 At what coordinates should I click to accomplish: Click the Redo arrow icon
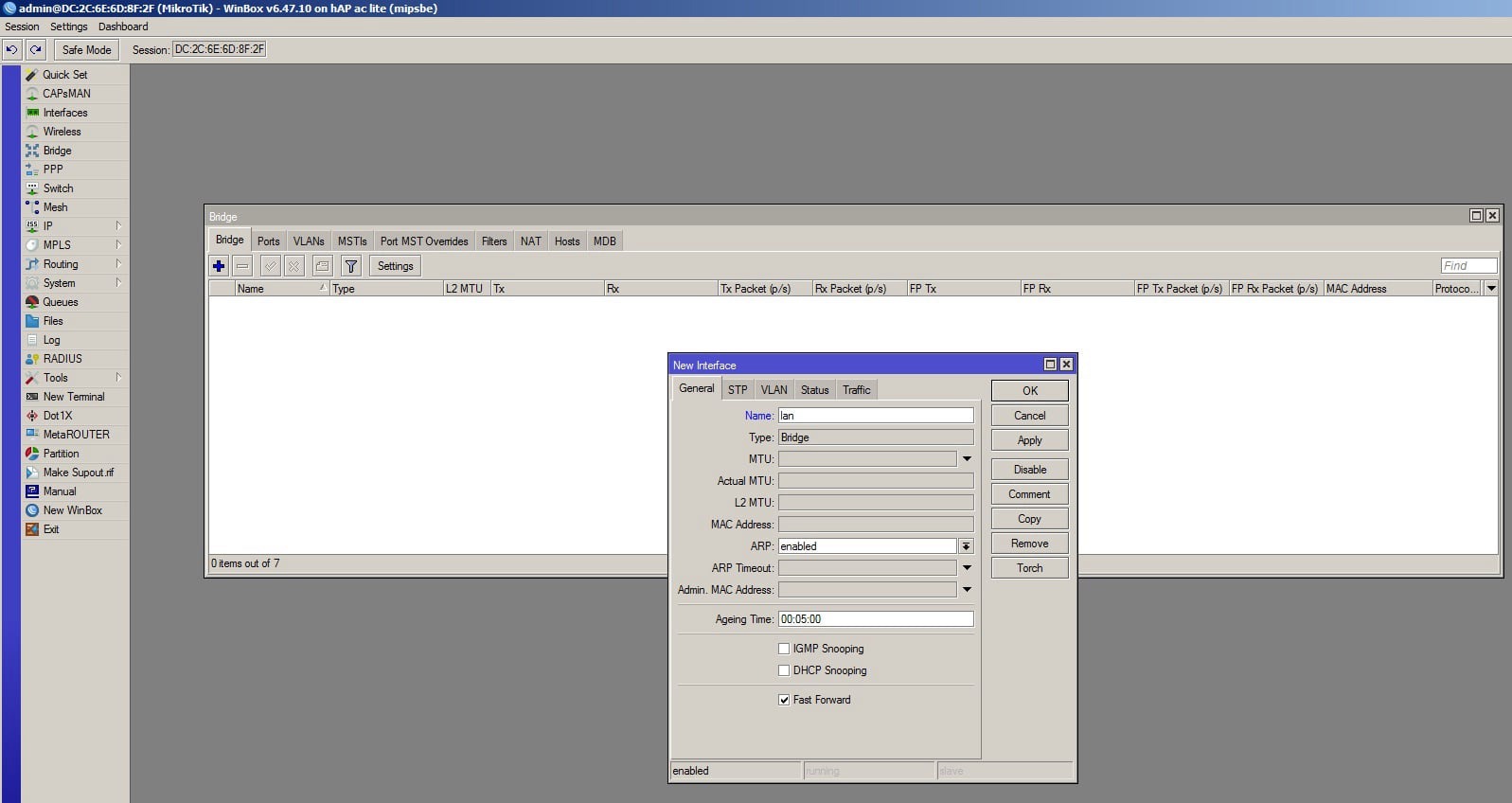point(36,49)
